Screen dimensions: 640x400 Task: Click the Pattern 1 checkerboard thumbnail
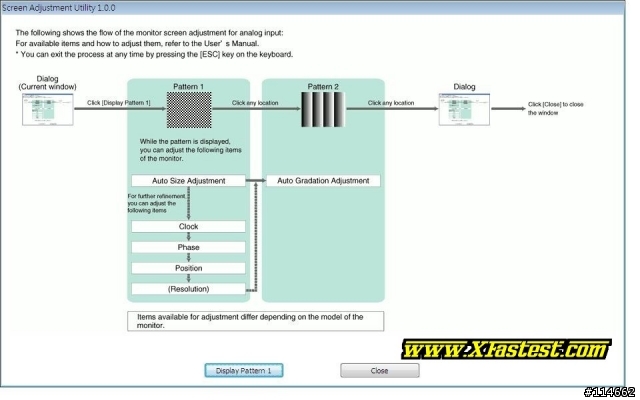point(189,110)
